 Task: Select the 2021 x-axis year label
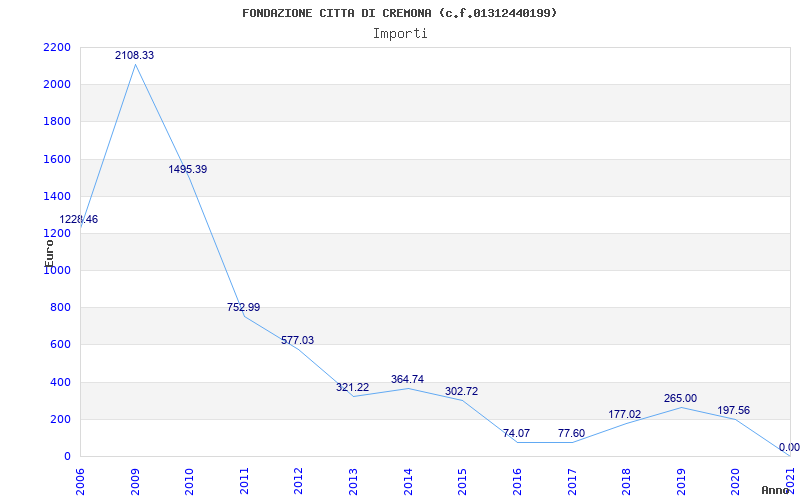point(790,482)
